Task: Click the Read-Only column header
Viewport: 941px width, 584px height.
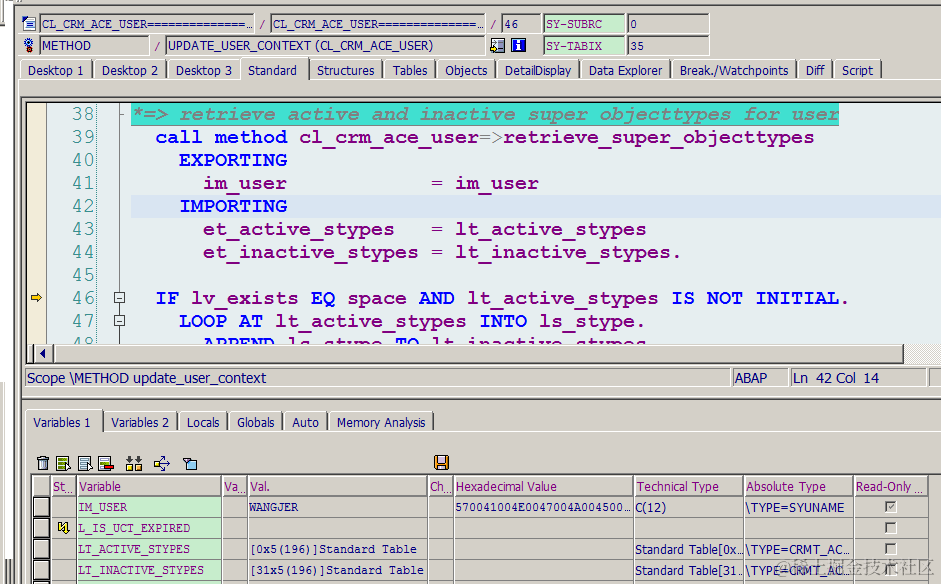Action: point(890,486)
